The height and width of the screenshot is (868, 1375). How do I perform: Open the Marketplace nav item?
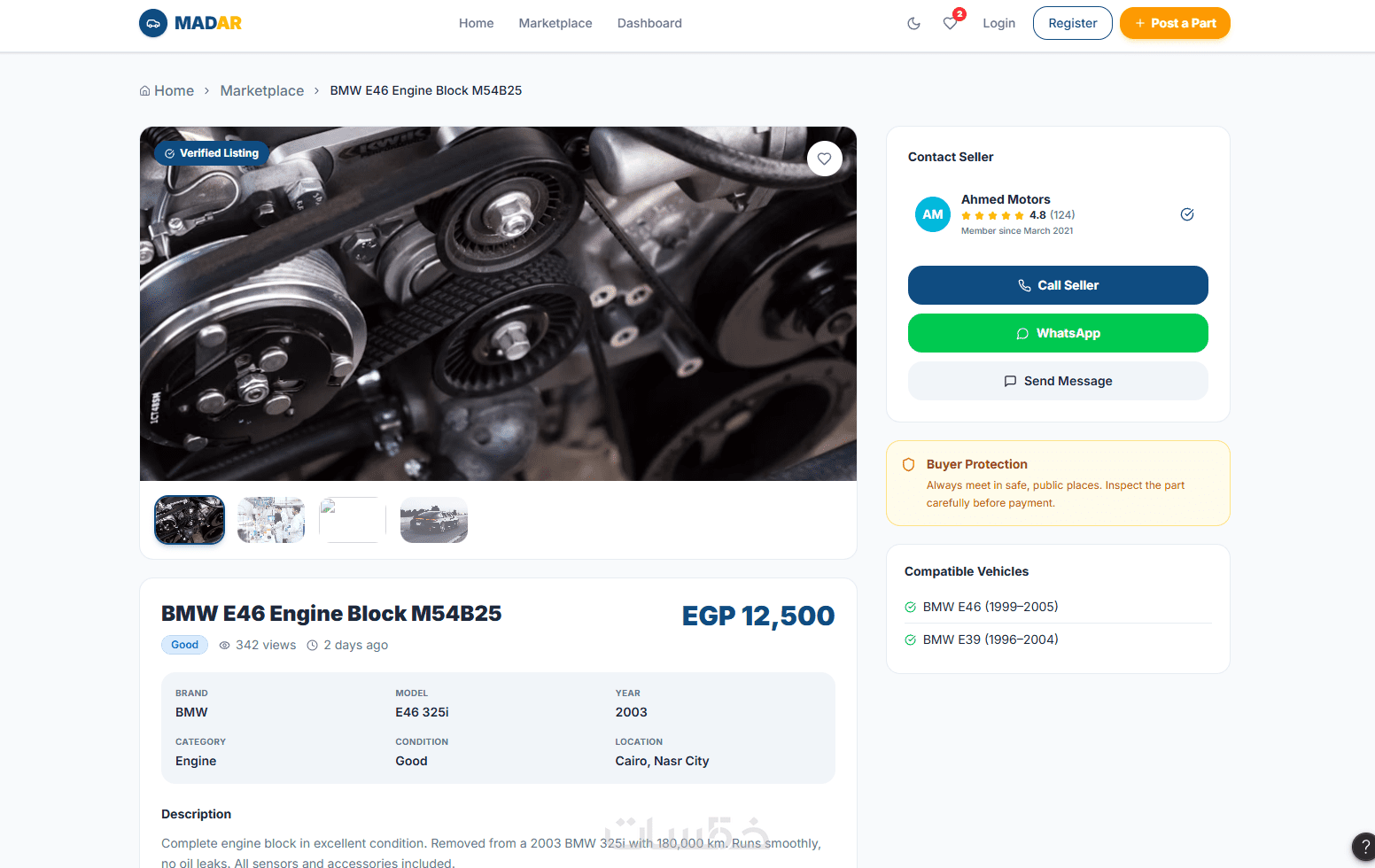pyautogui.click(x=555, y=23)
